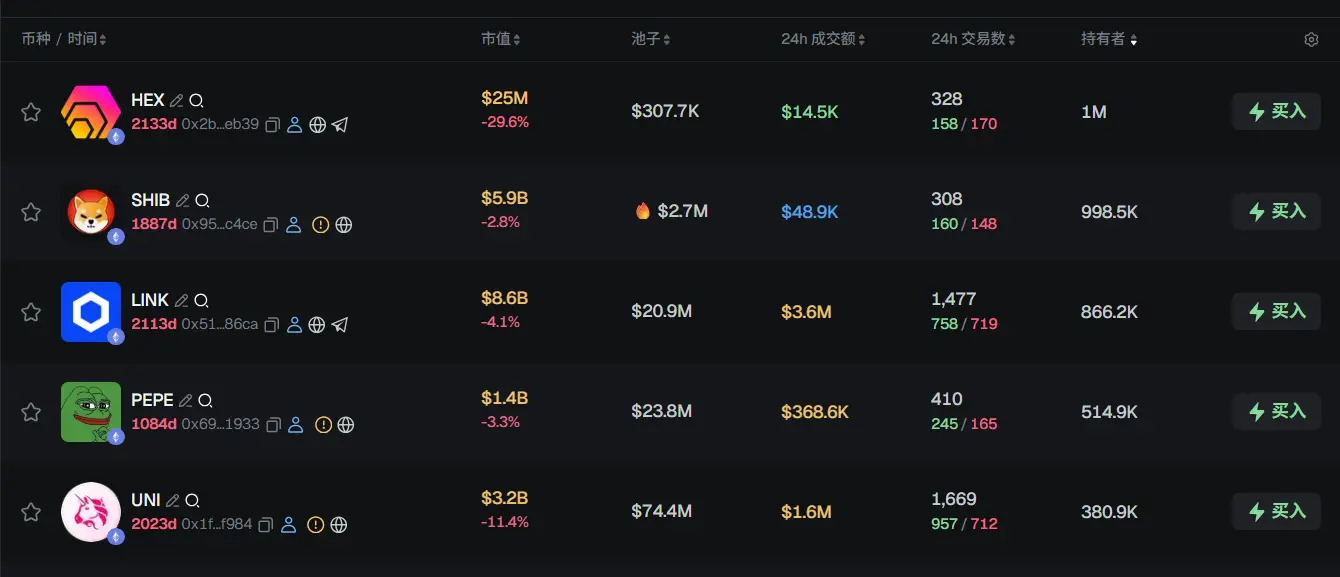Click the 币种 / 时间 column header
Screen dimensions: 1340x577
click(x=63, y=39)
